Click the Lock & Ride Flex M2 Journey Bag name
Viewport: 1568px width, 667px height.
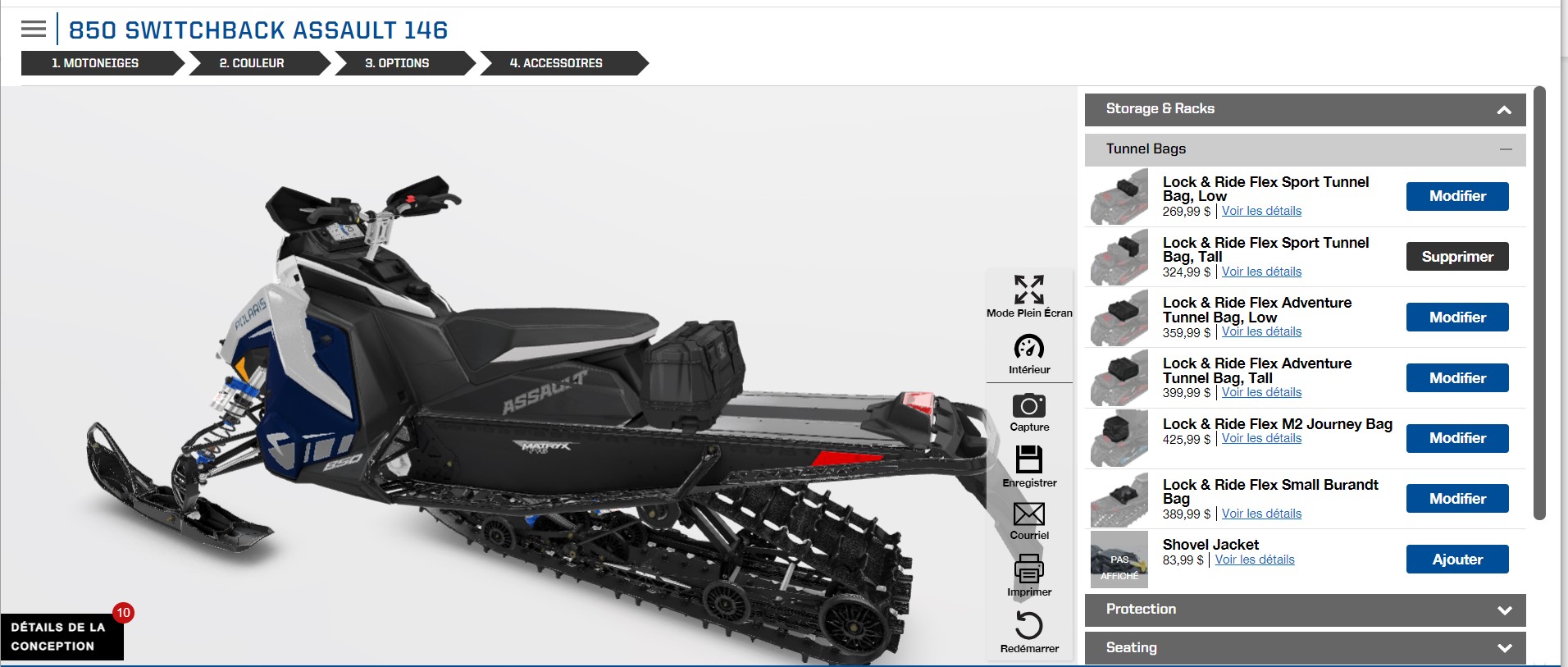point(1277,424)
